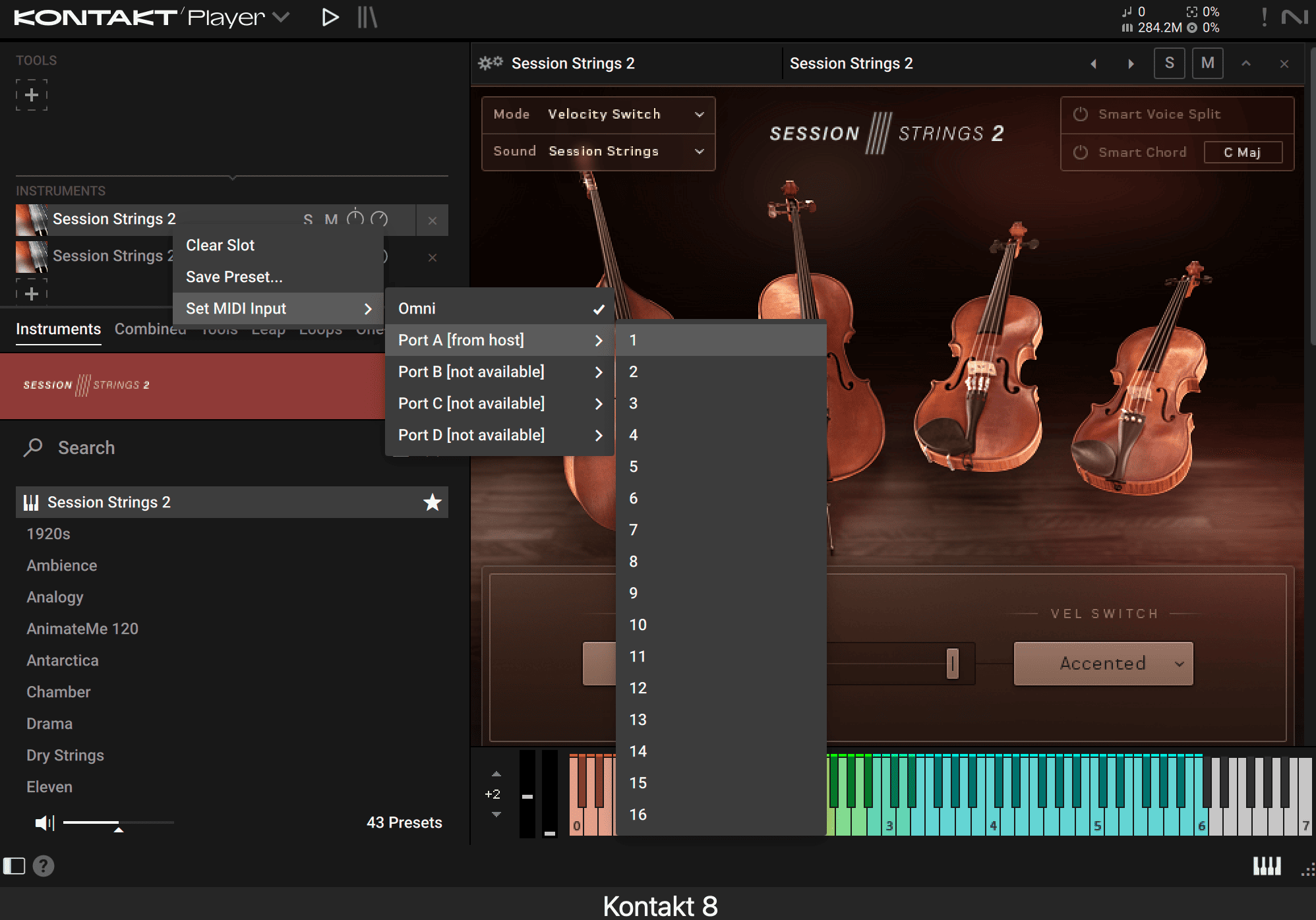Image resolution: width=1316 pixels, height=920 pixels.
Task: Expand Port D [not available] submenu
Action: click(x=500, y=435)
